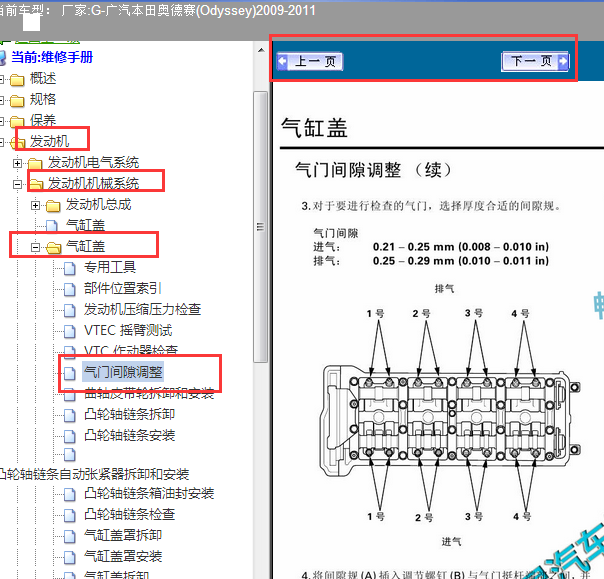Open VTC 作动器检查 page
The height and width of the screenshot is (579, 604).
click(x=131, y=350)
